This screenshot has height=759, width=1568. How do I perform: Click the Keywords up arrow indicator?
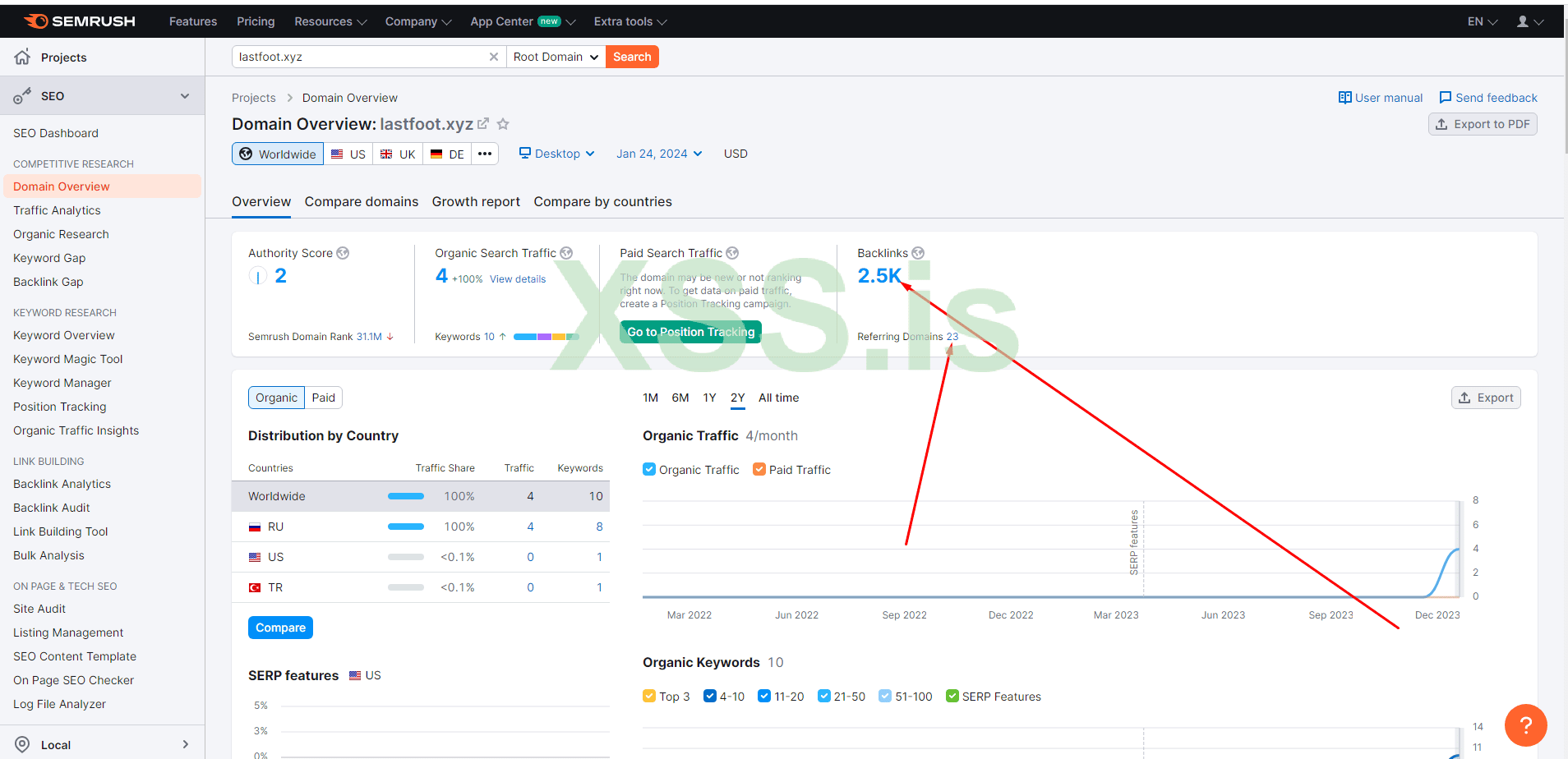503,337
